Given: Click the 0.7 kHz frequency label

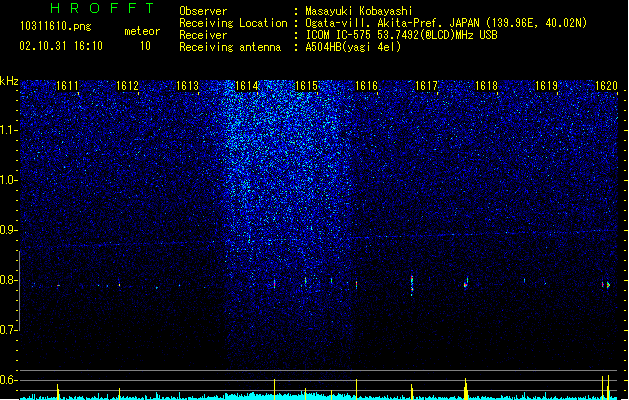Looking at the screenshot, I should (9, 330).
